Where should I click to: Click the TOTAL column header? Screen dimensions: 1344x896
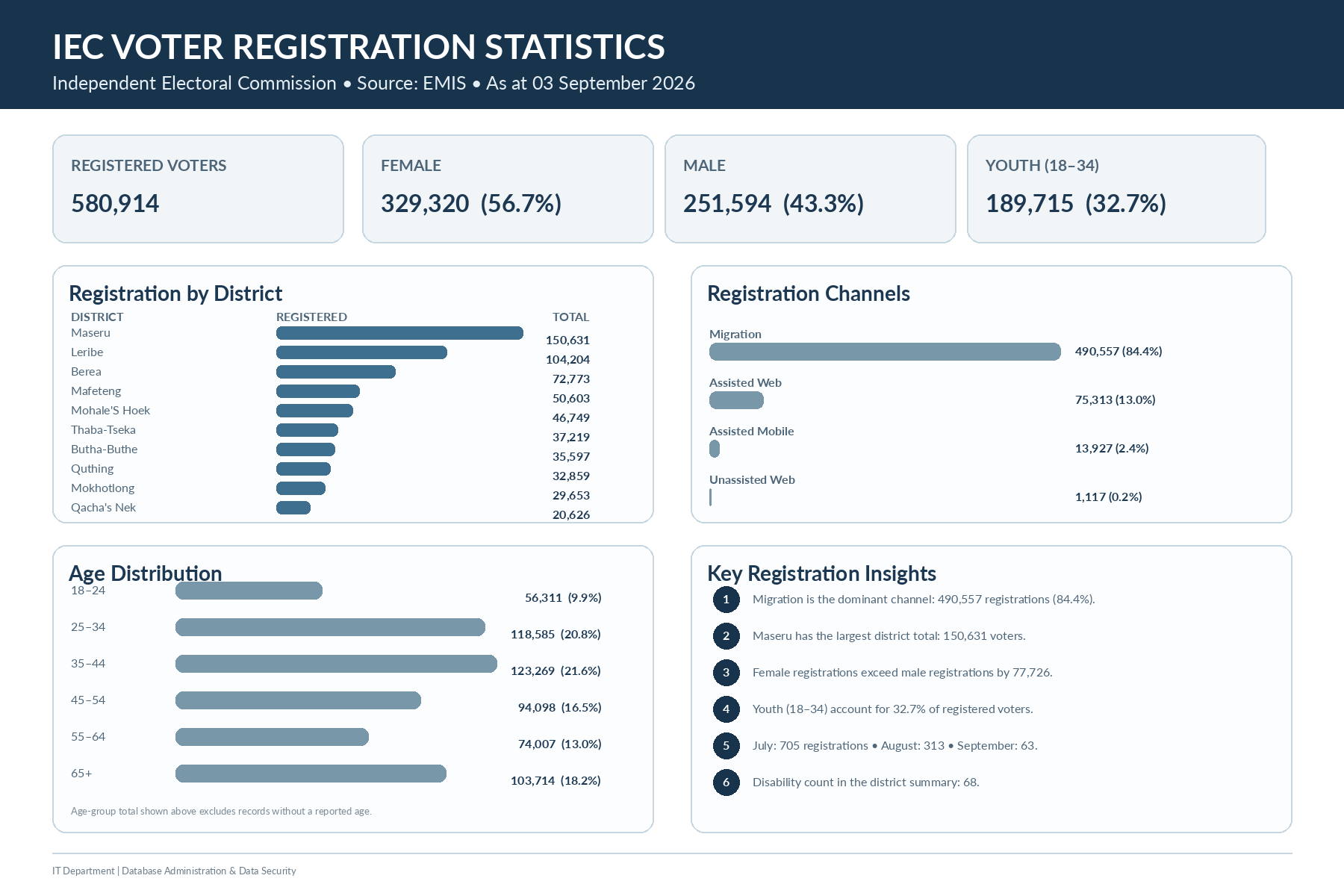570,317
